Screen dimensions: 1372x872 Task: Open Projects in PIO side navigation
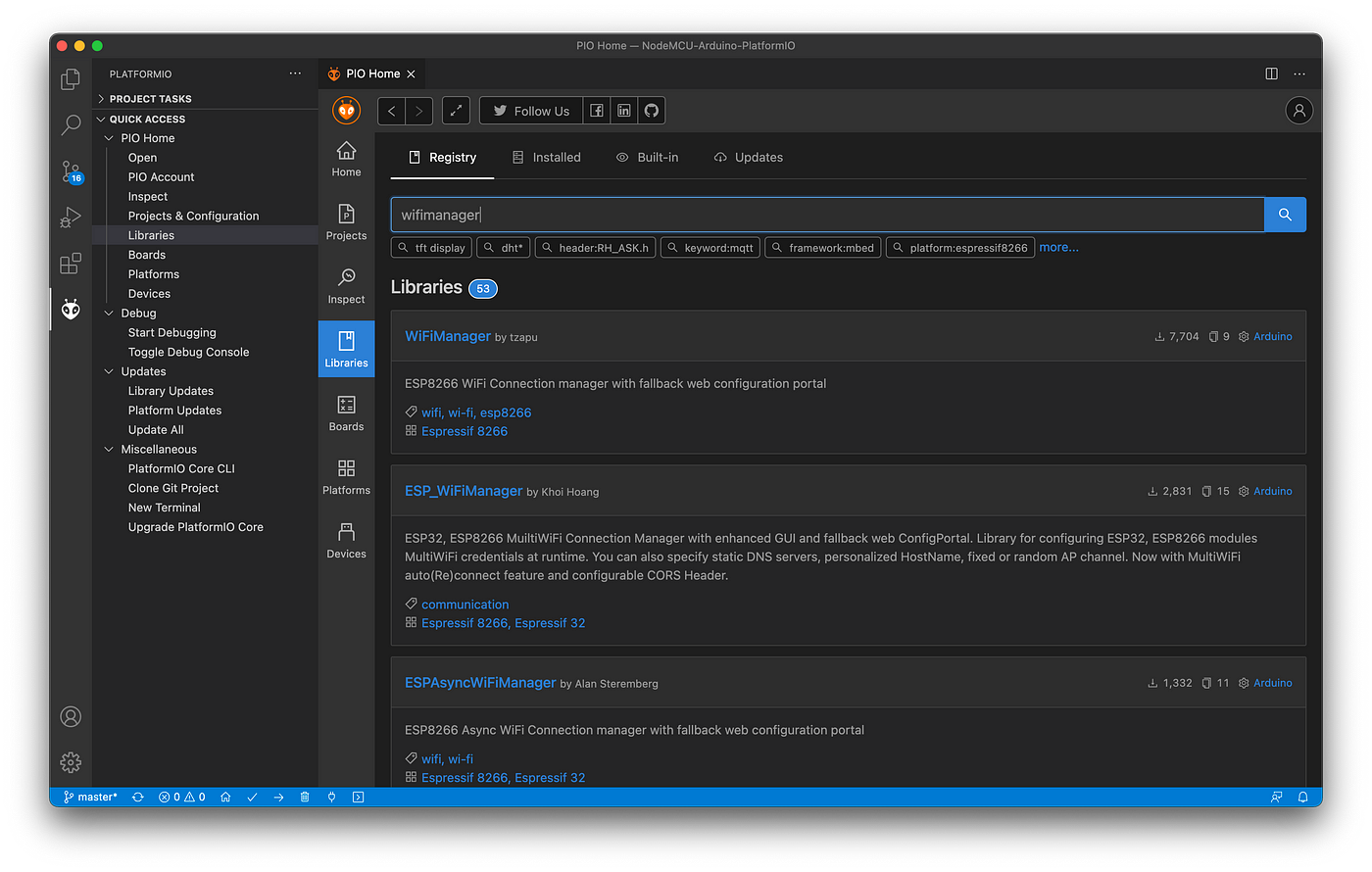(x=346, y=222)
